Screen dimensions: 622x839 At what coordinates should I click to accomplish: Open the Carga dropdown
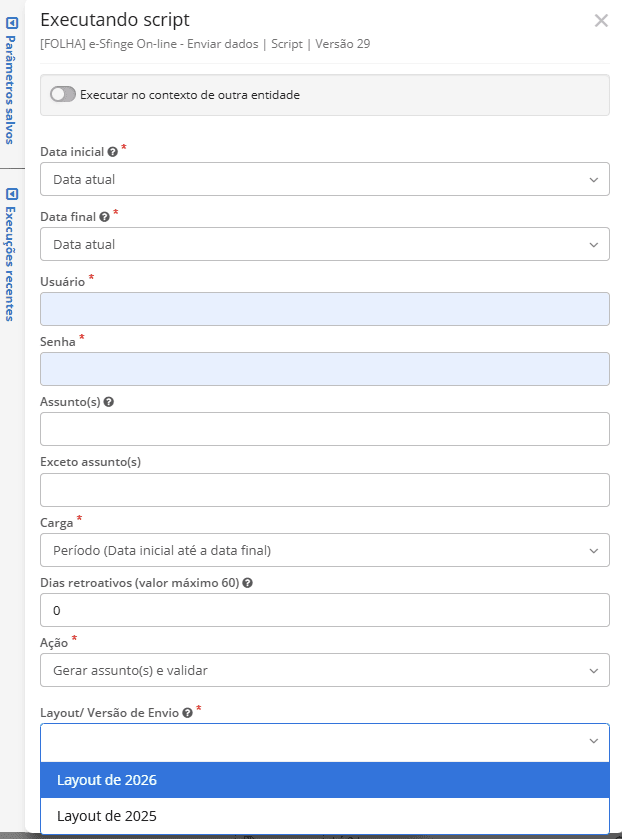point(324,550)
